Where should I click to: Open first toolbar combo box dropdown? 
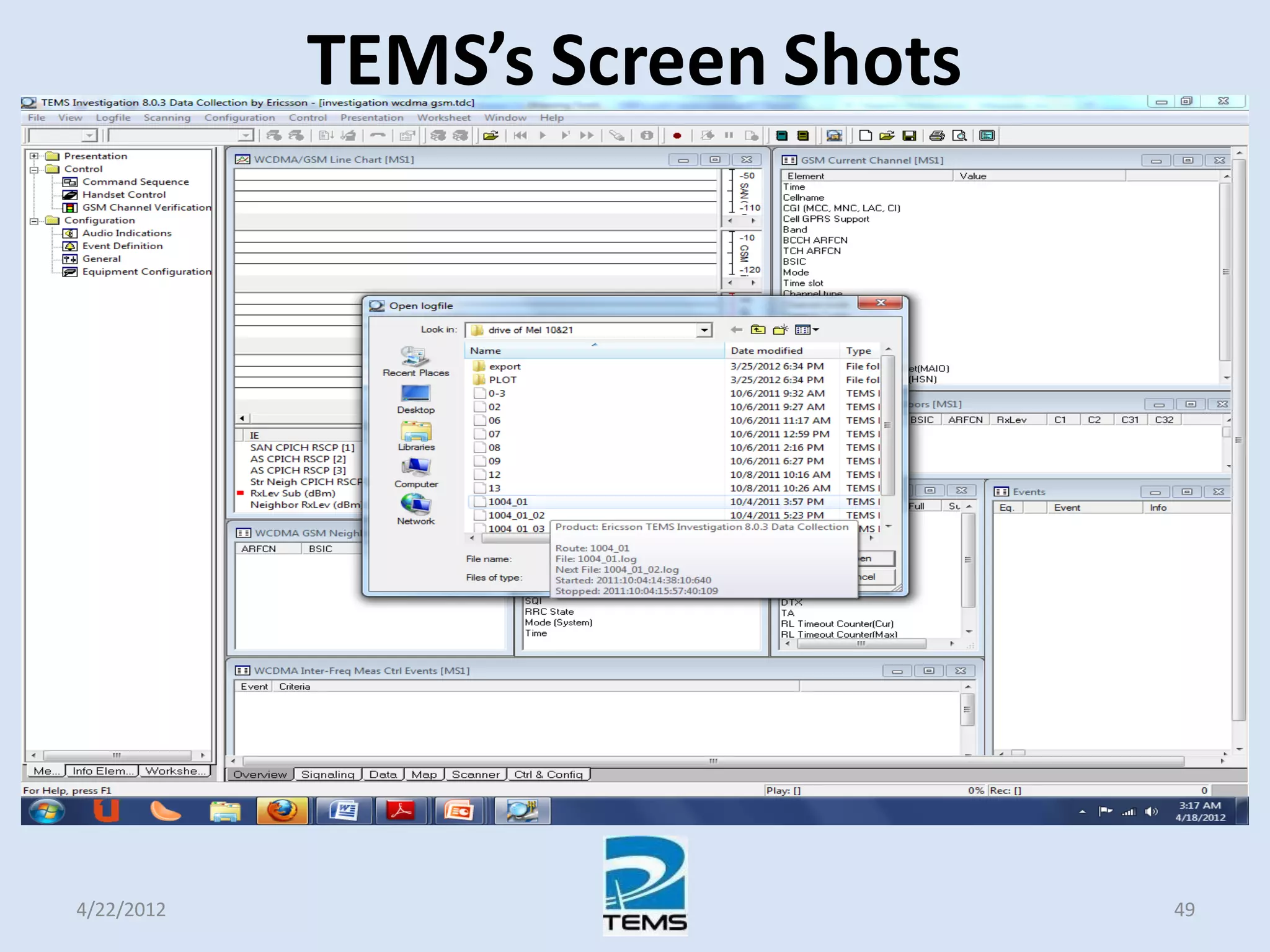point(90,135)
